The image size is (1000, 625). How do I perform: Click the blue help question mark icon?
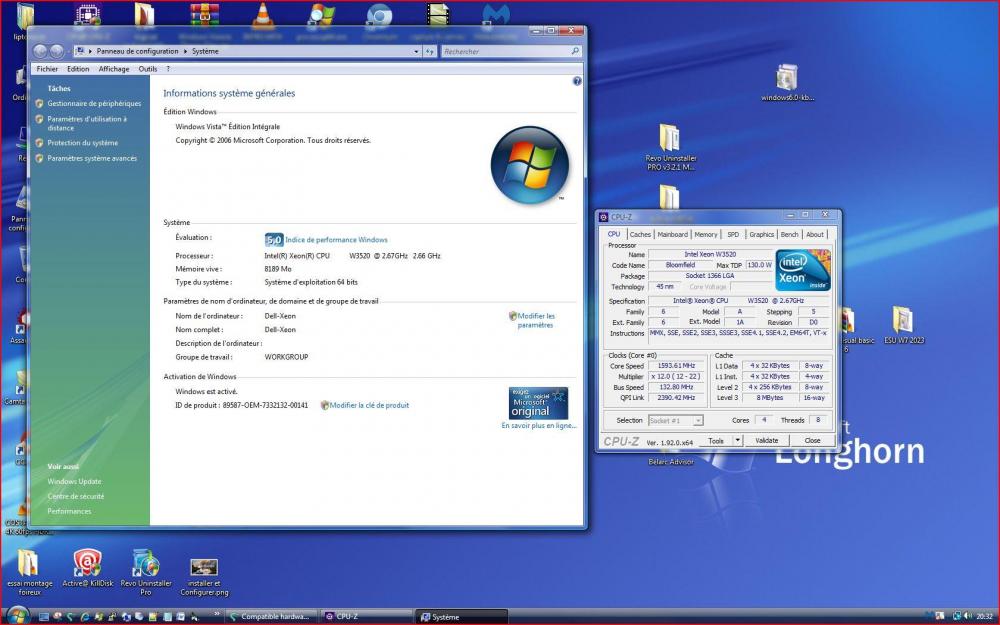(577, 81)
